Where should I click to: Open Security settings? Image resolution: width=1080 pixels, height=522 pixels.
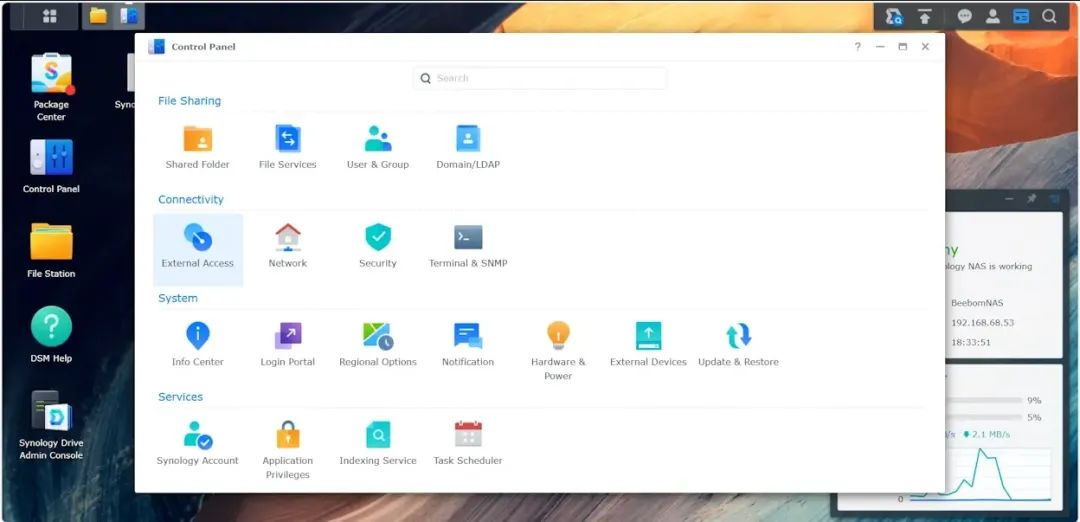click(377, 246)
